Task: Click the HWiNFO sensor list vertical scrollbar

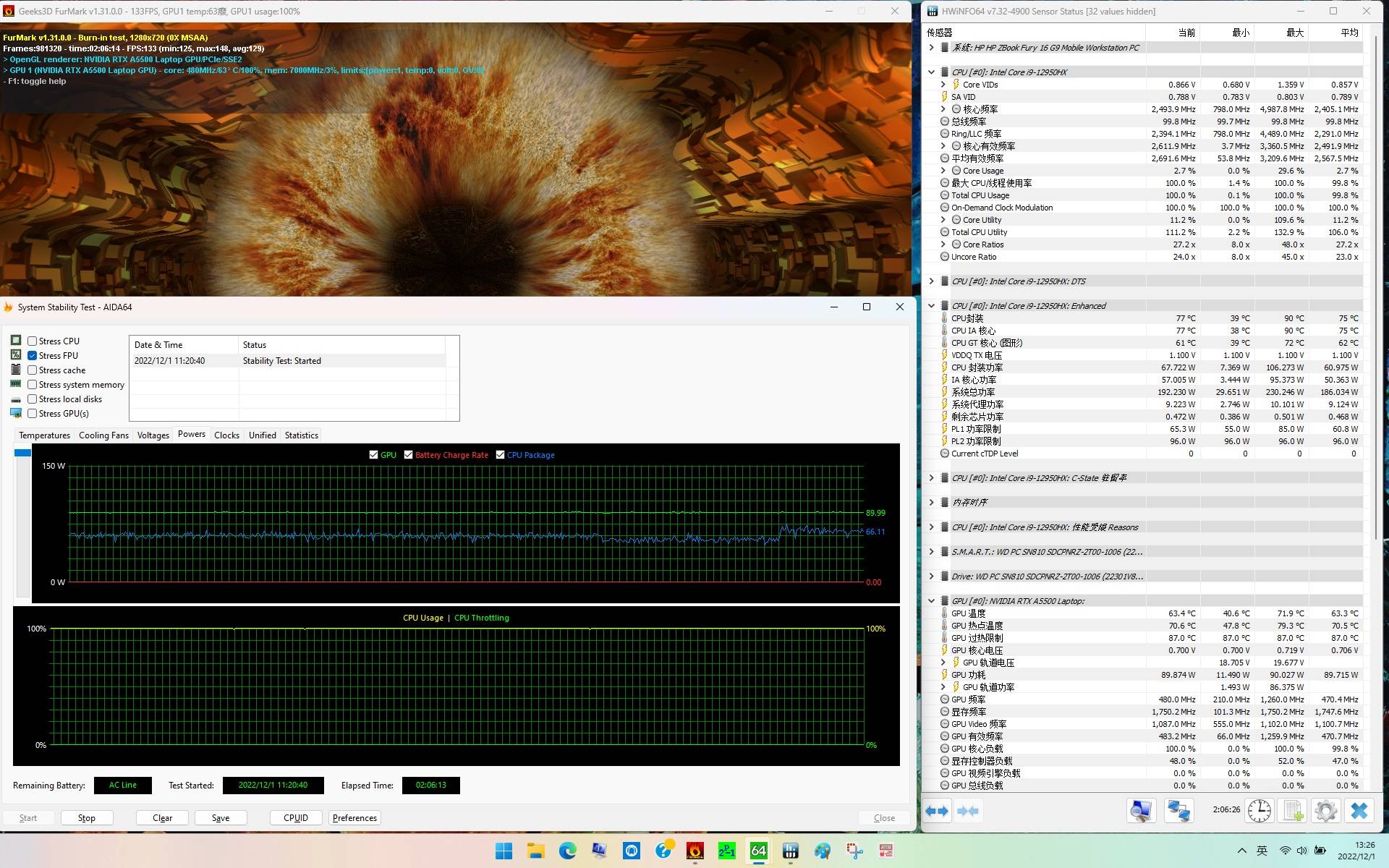Action: 1376,289
